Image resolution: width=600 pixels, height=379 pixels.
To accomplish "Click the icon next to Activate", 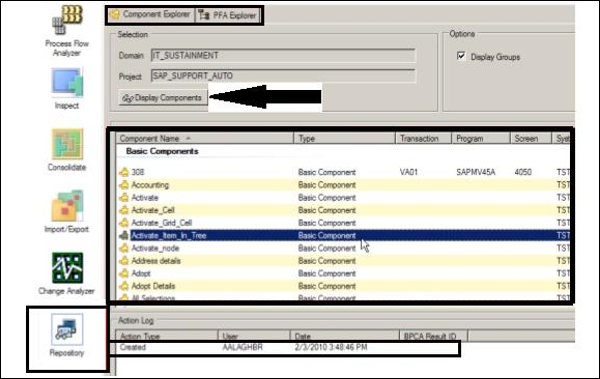I will (x=124, y=198).
